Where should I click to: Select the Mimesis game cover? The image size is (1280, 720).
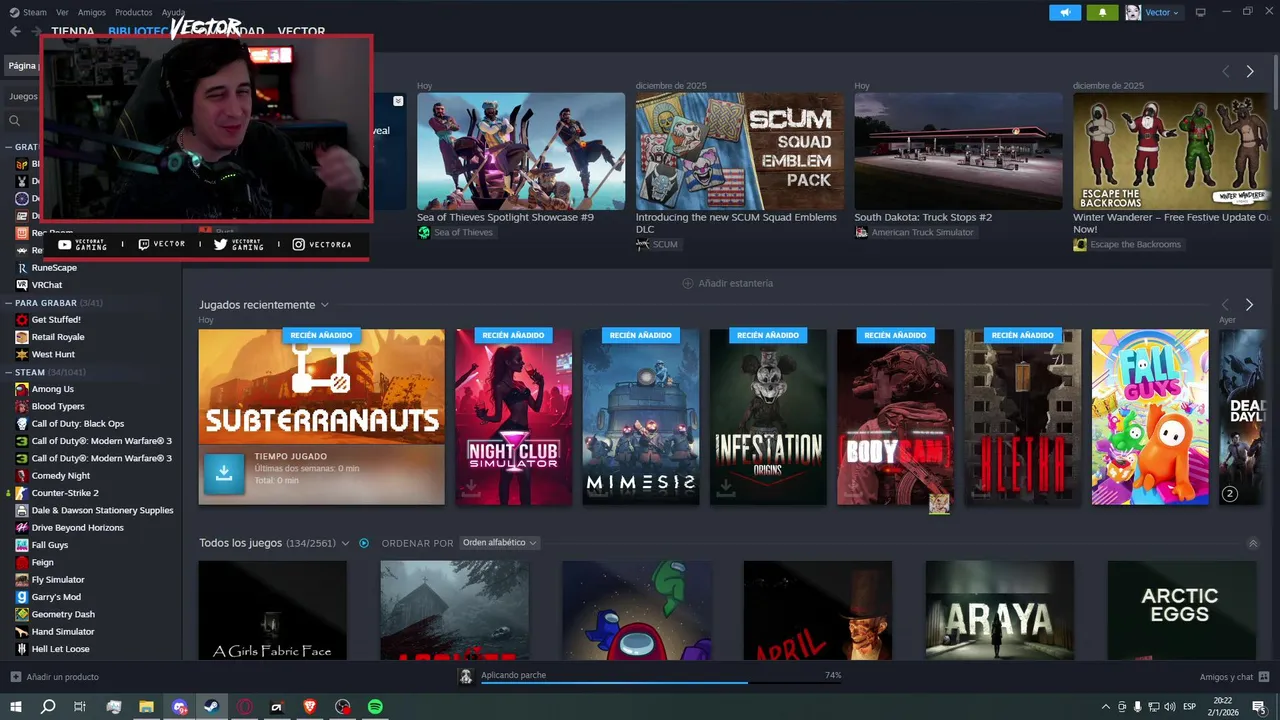click(641, 417)
